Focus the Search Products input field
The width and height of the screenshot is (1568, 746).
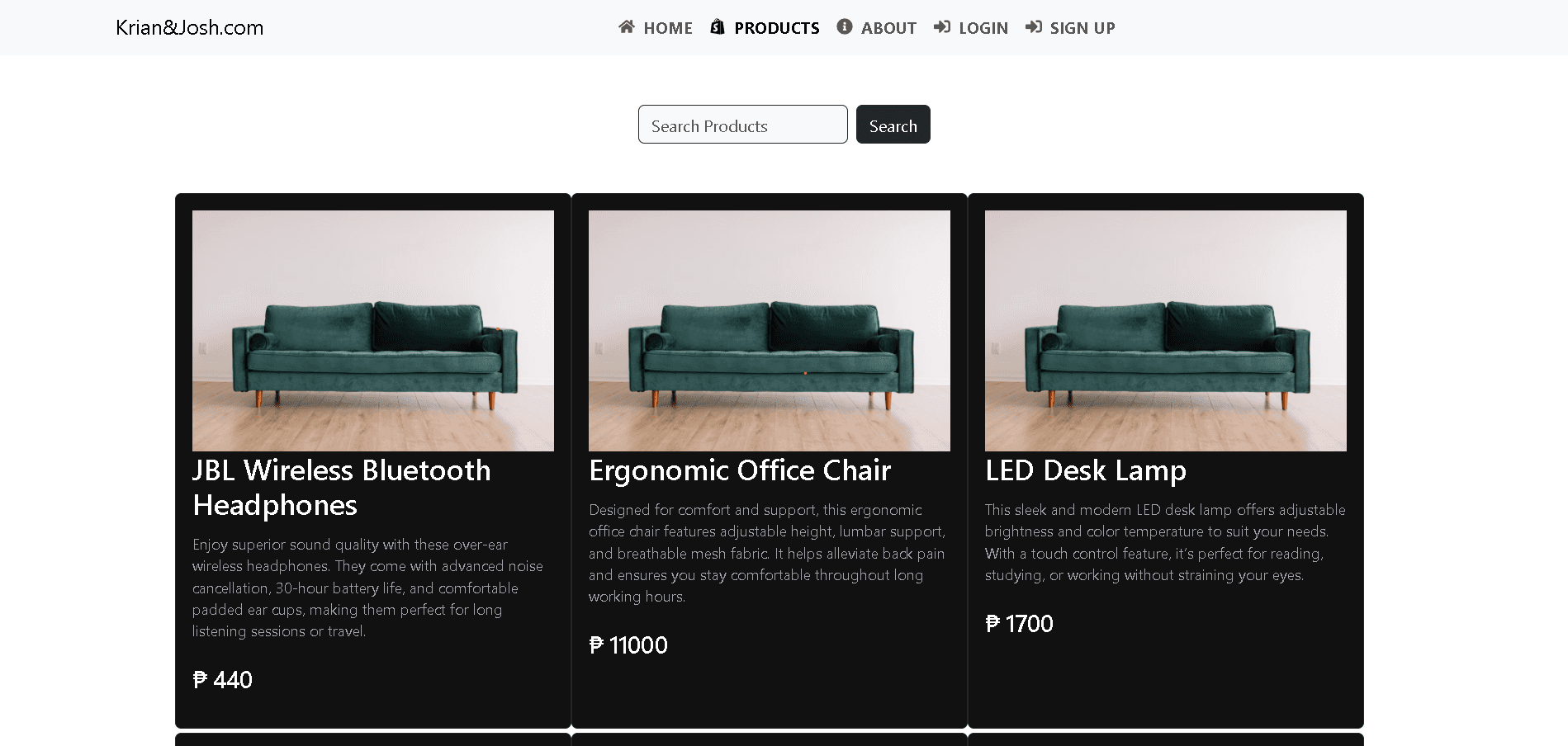742,125
